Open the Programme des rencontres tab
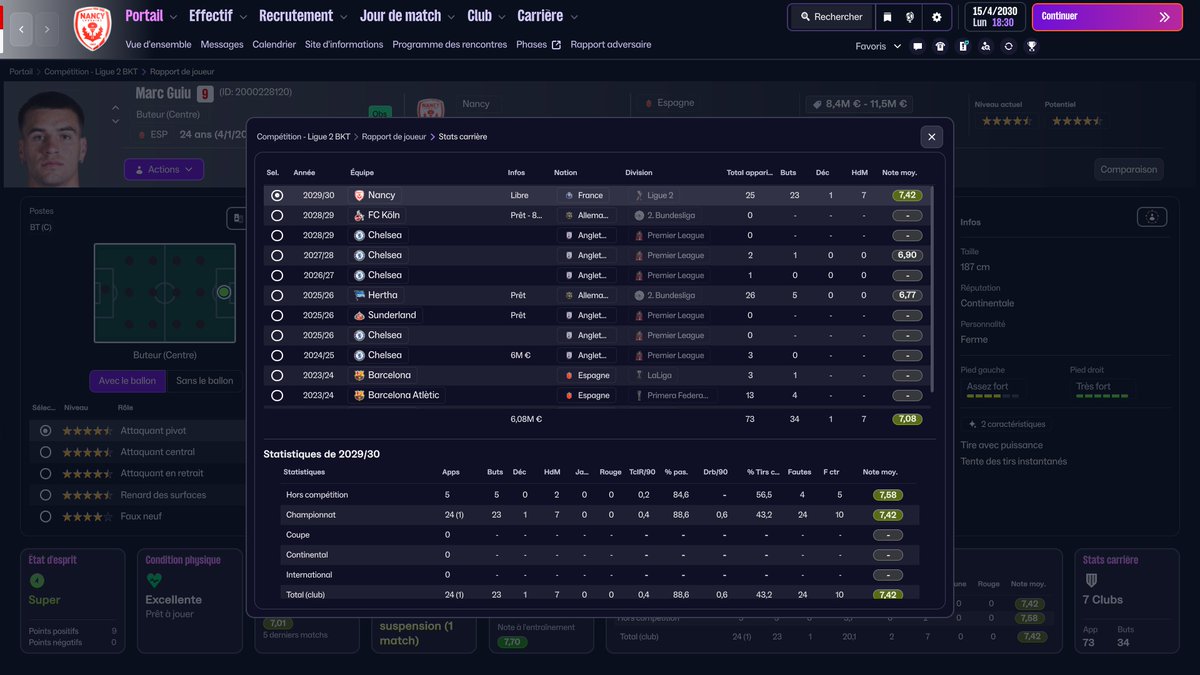Image resolution: width=1200 pixels, height=675 pixels. pos(450,45)
